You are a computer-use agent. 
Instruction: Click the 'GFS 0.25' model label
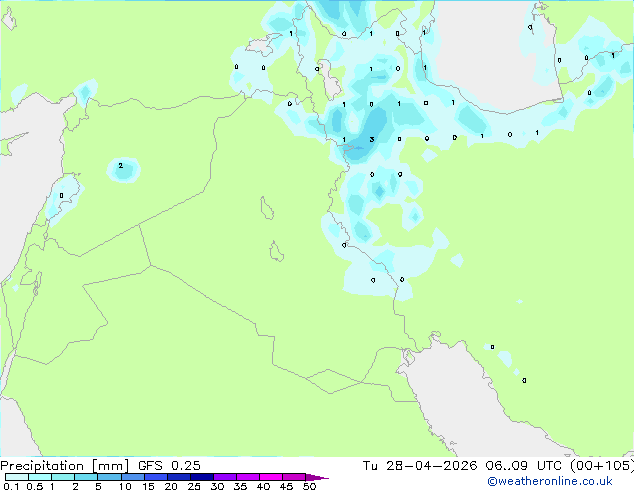pyautogui.click(x=169, y=466)
